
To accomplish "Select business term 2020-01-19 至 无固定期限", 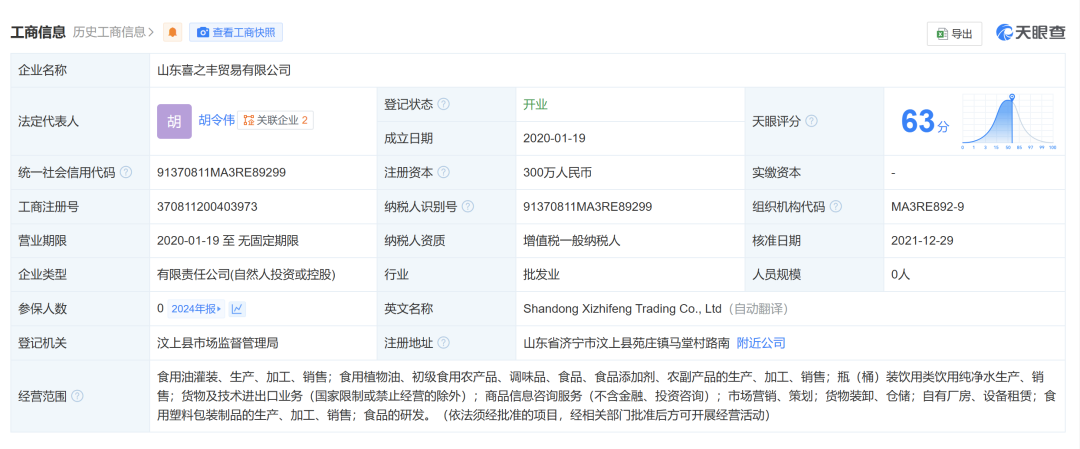I will point(228,240).
